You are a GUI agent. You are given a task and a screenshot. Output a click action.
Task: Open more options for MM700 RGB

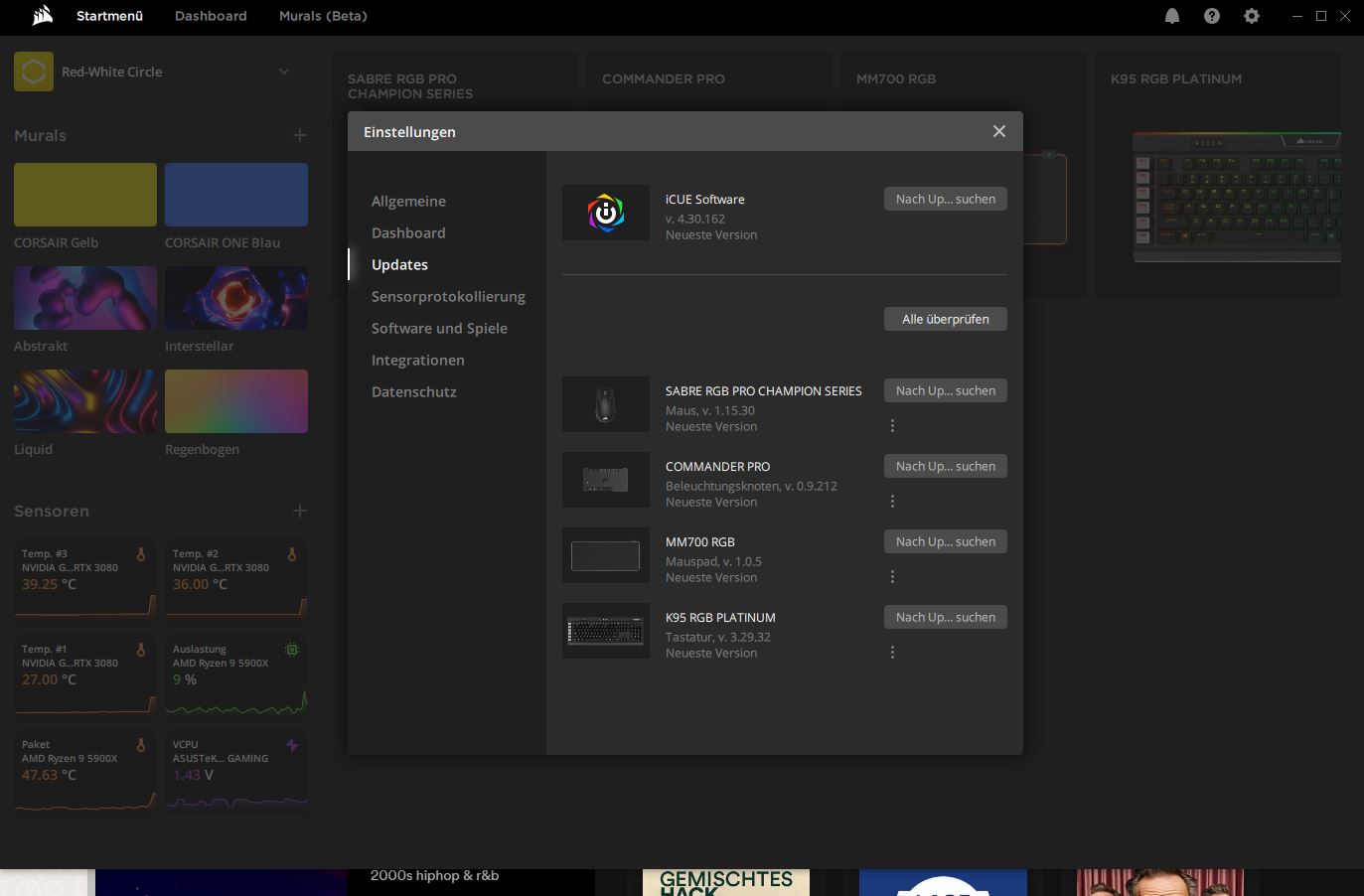892,577
